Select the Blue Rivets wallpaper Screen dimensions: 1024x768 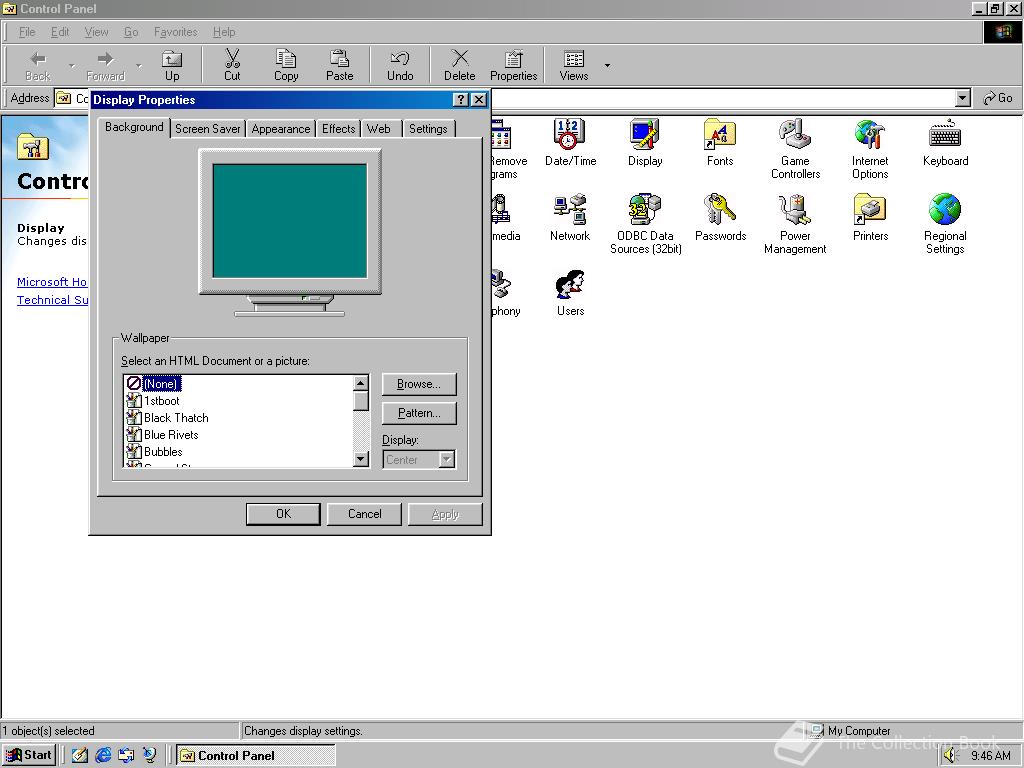click(171, 435)
